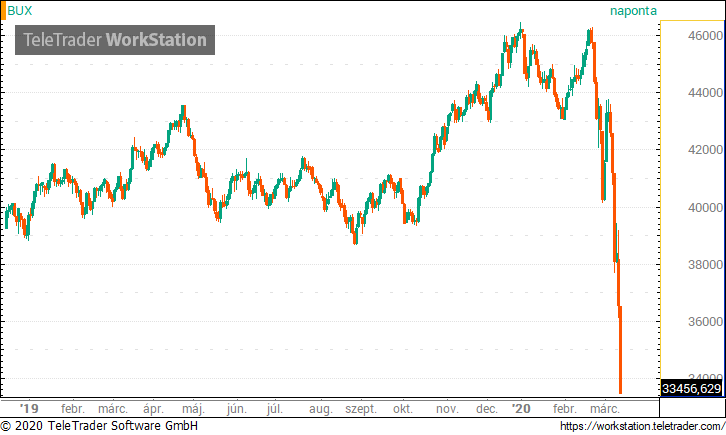Click the febr. label after '20

pyautogui.click(x=564, y=409)
